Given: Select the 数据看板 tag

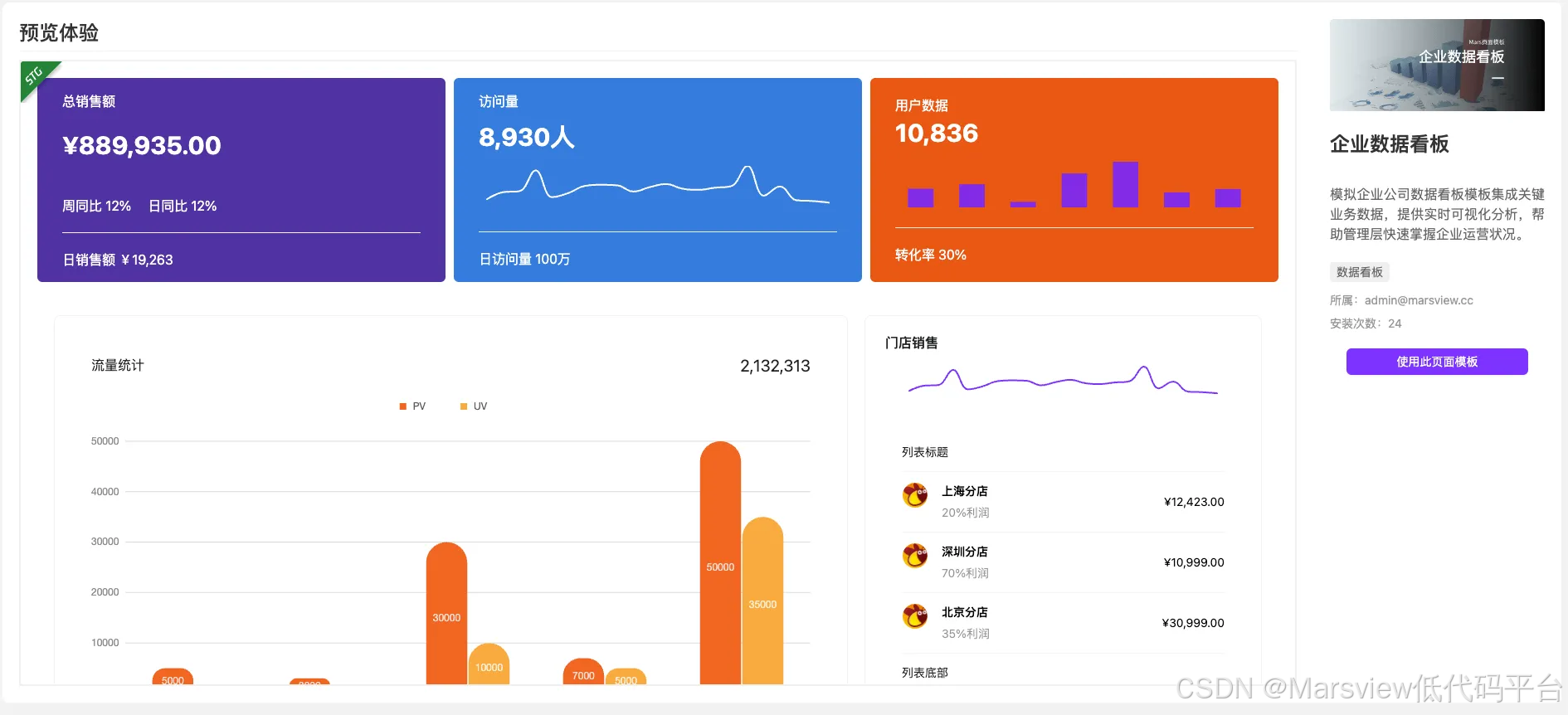Looking at the screenshot, I should [1360, 272].
